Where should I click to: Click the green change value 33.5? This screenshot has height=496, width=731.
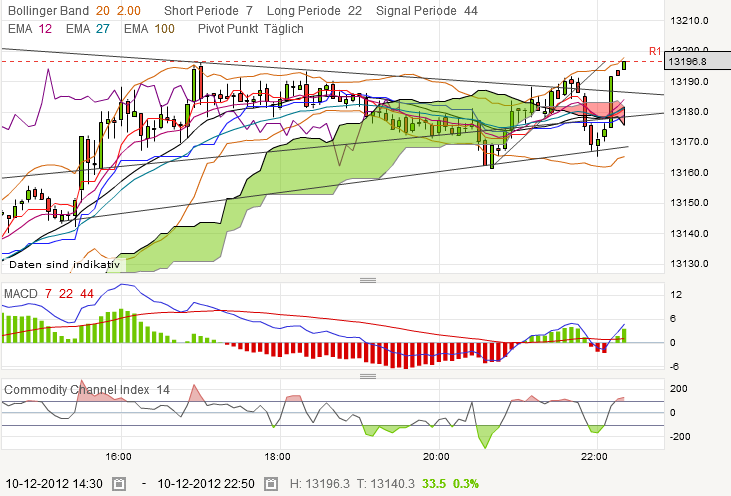pos(434,484)
